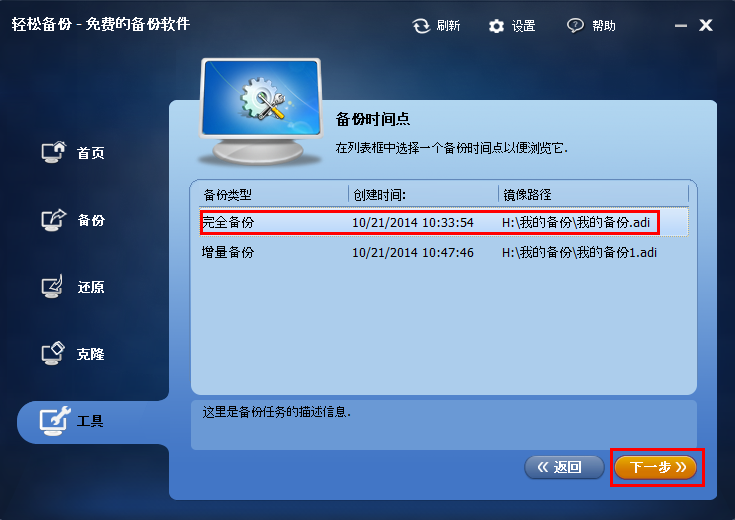
Task: Open the 克隆 clone sidebar icon
Action: tap(53, 354)
